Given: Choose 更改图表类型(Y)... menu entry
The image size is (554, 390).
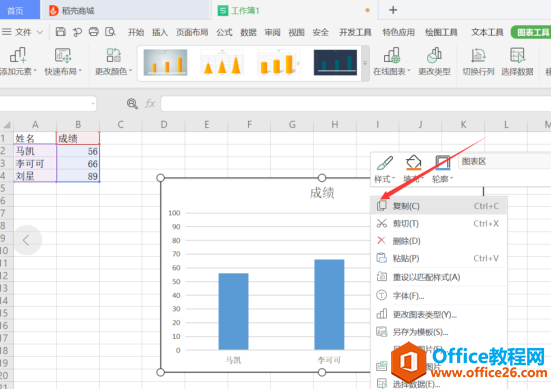Looking at the screenshot, I should (x=439, y=314).
